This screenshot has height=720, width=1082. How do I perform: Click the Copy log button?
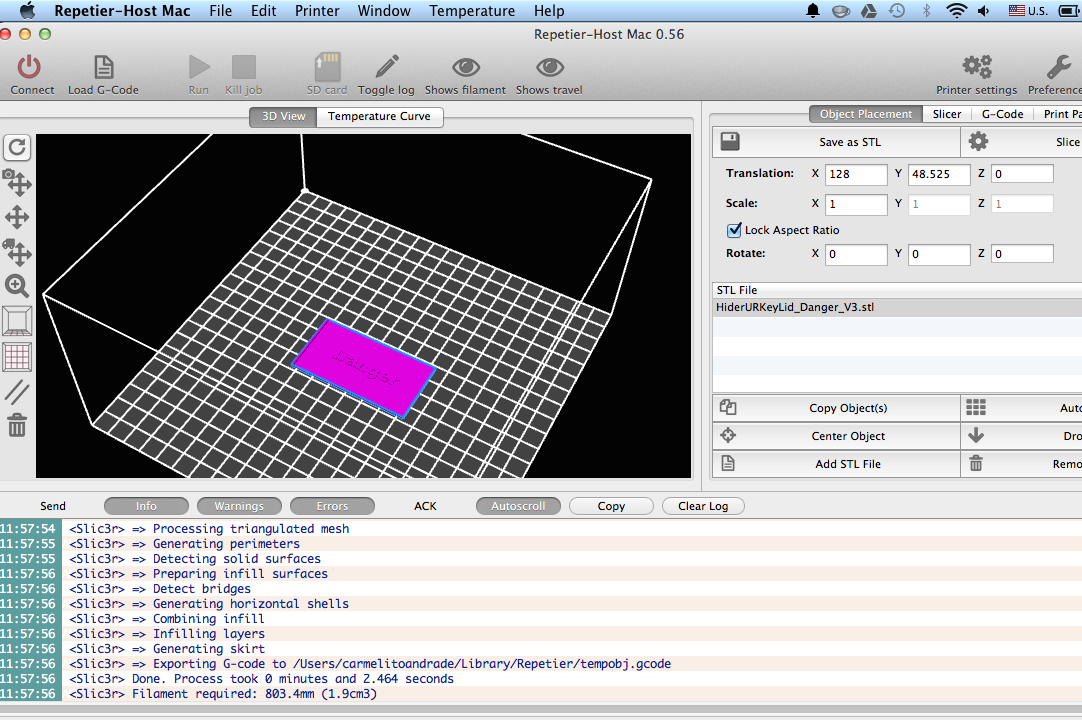611,506
